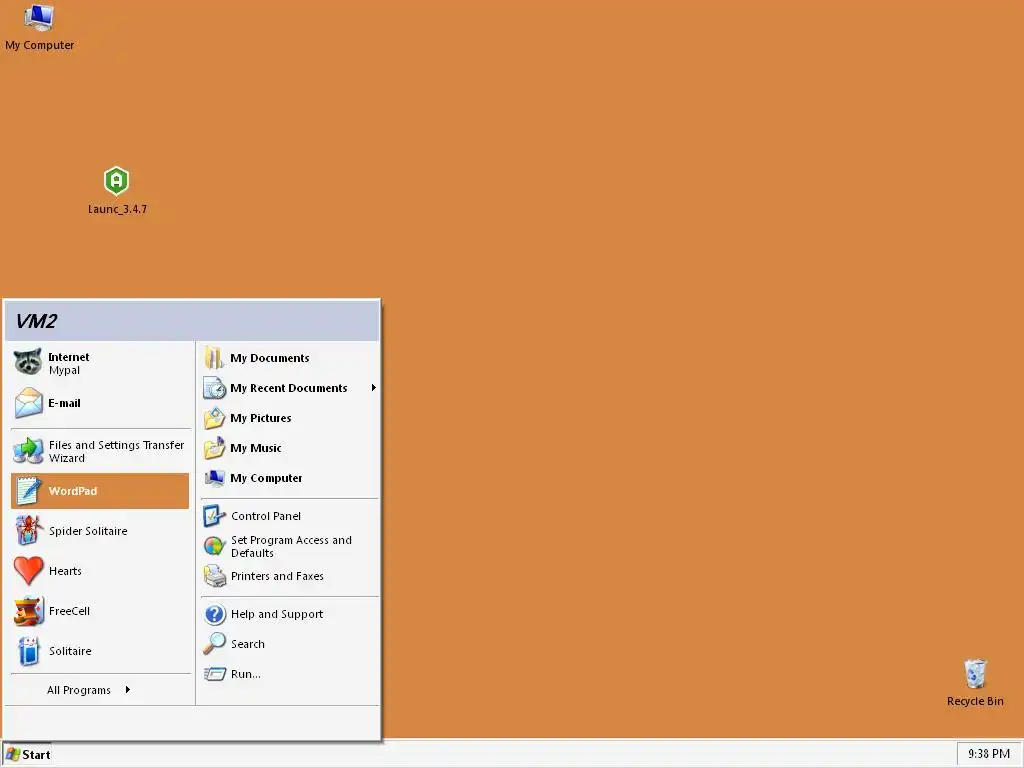Click the Search label text

[248, 644]
